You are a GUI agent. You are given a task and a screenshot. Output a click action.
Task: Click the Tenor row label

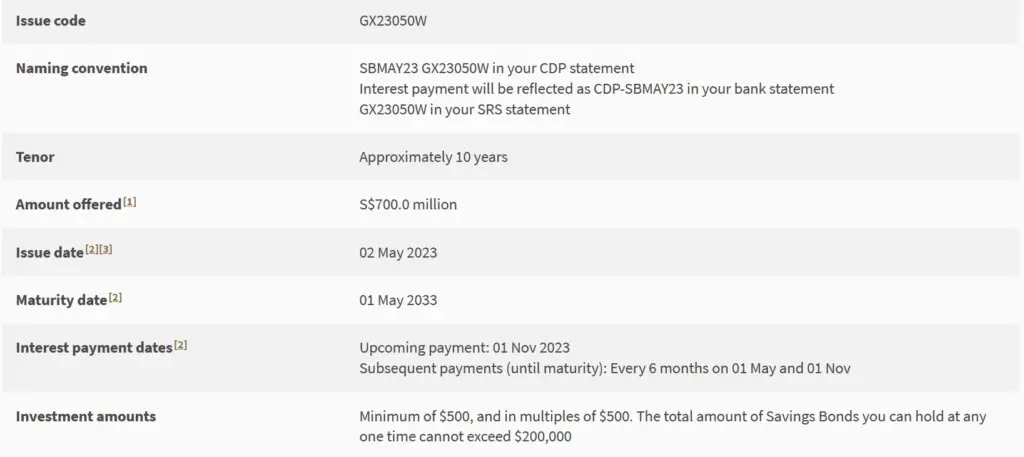click(x=35, y=157)
